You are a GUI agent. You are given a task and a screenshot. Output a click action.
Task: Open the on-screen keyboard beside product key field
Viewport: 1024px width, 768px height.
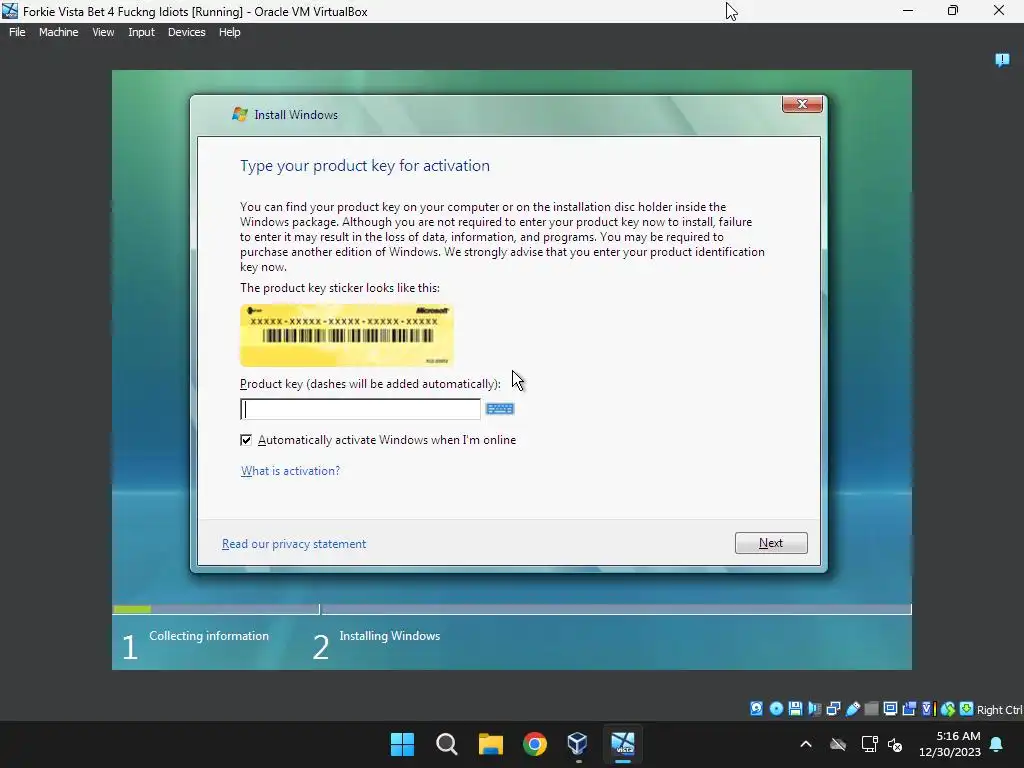(x=500, y=409)
